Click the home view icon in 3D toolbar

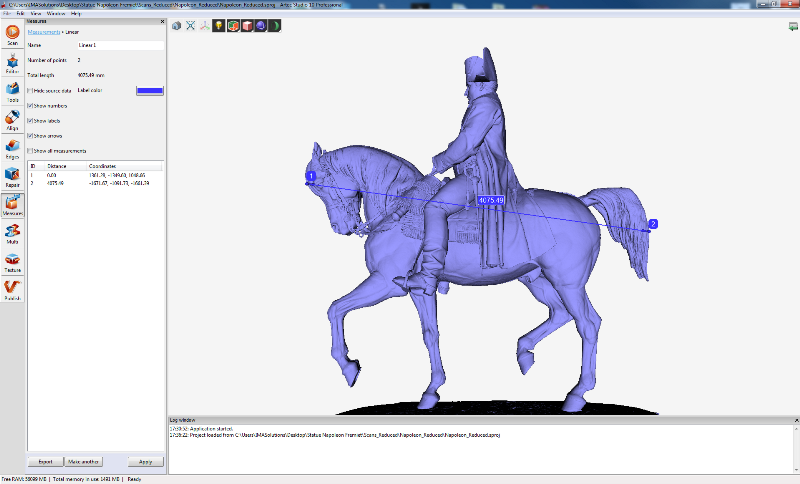tap(177, 26)
